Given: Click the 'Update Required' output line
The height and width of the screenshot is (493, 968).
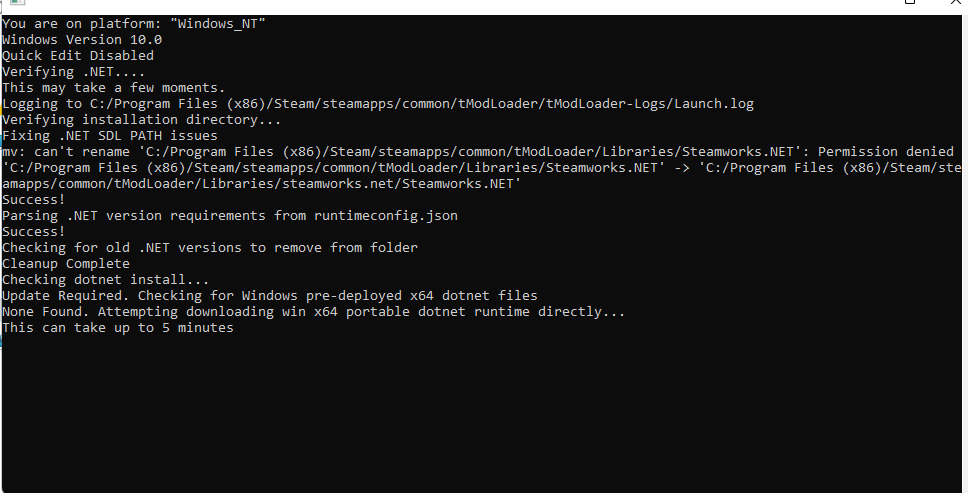Looking at the screenshot, I should (x=270, y=295).
